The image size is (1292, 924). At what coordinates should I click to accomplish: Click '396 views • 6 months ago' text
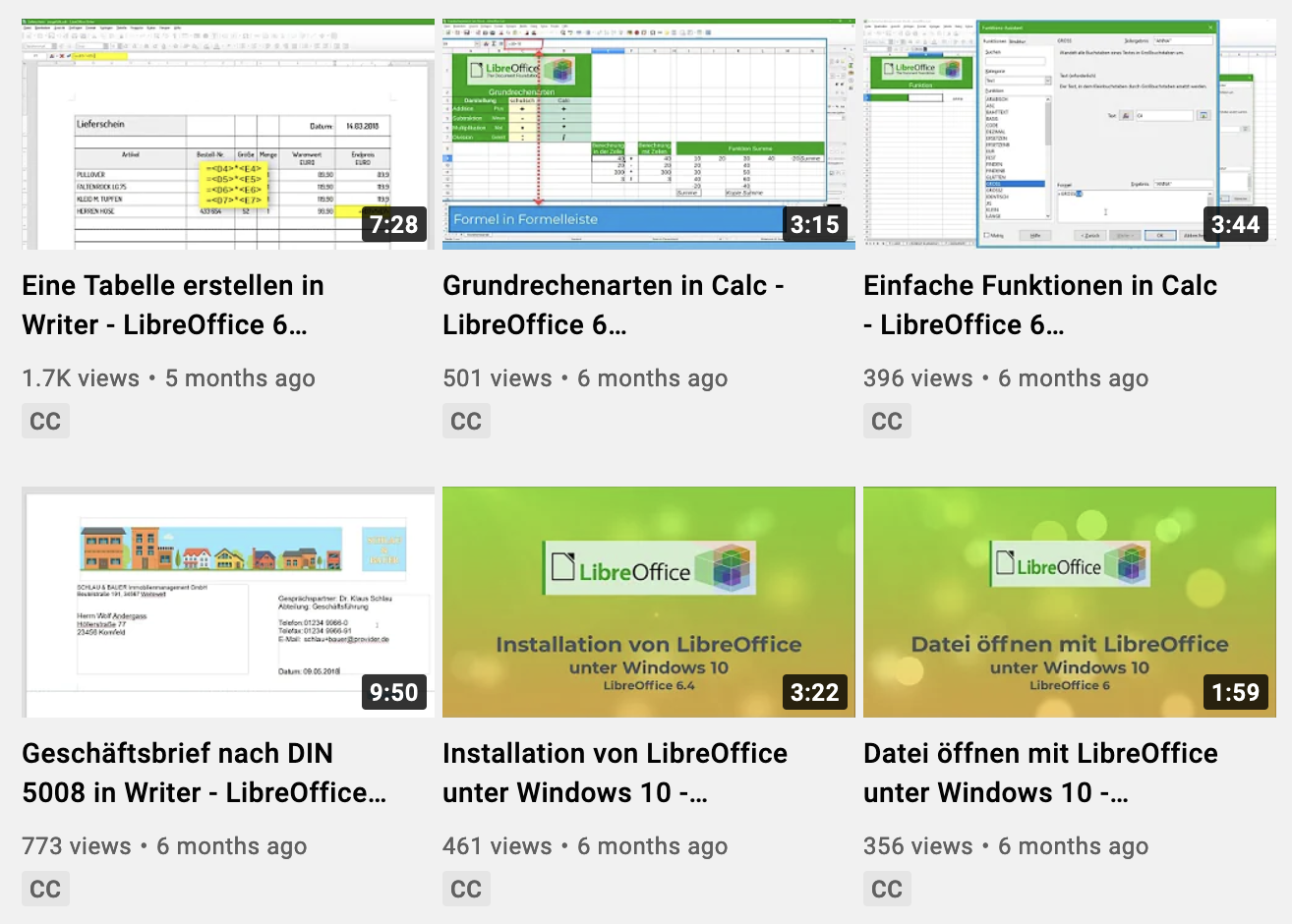[x=1006, y=378]
